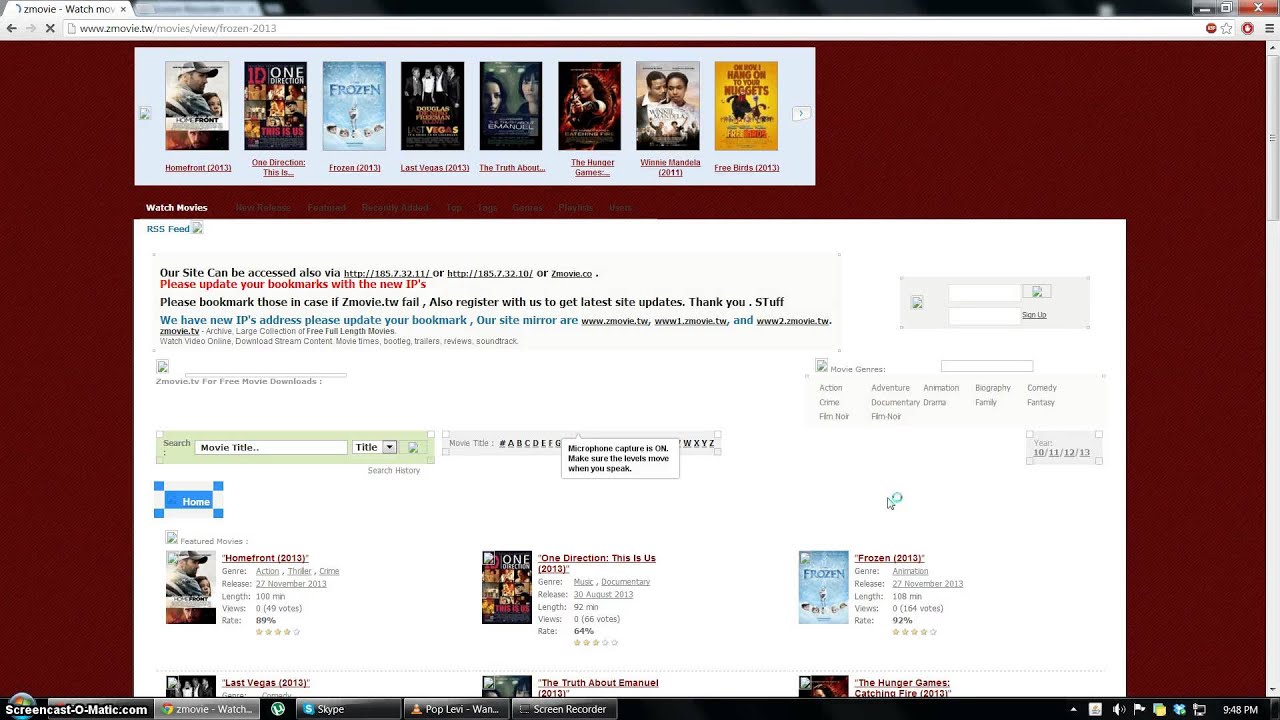Open the Title search-type dropdown
1280x720 pixels.
coord(375,447)
